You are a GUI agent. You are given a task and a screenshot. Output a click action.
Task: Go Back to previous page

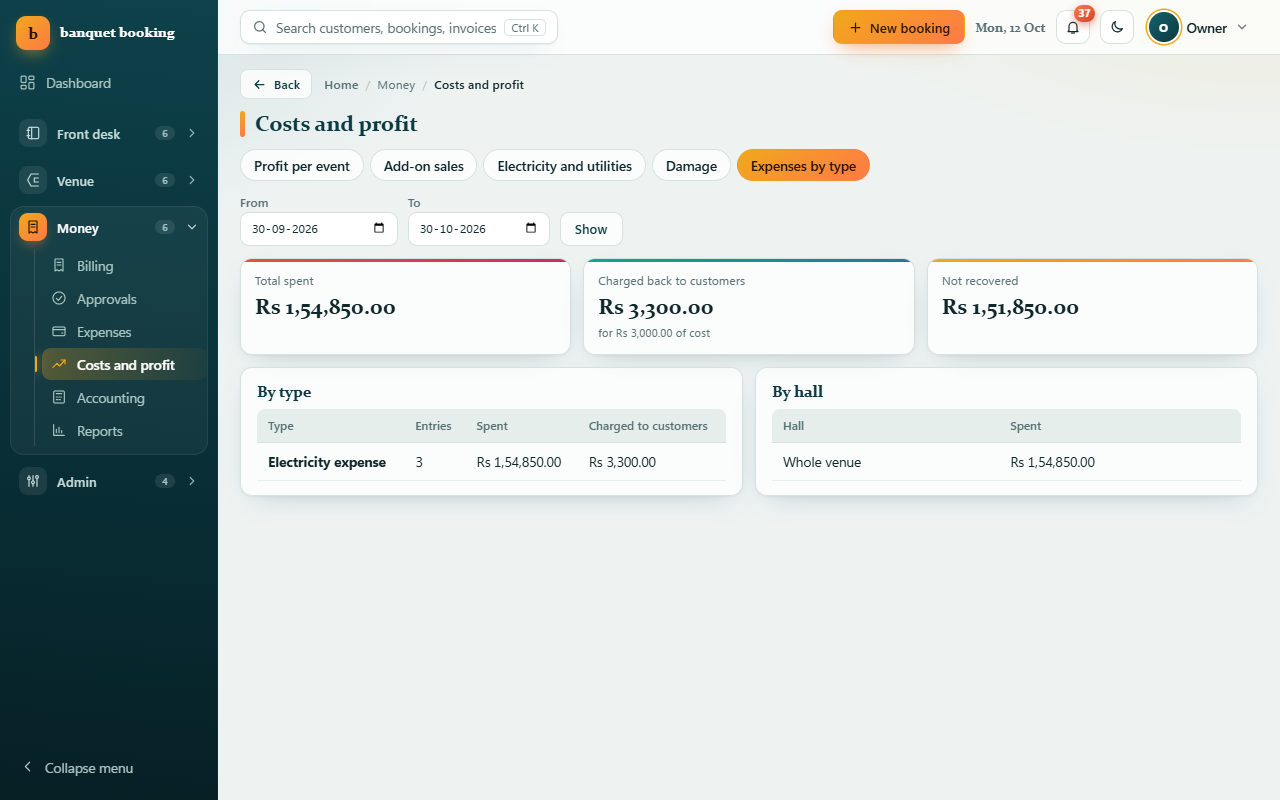276,85
